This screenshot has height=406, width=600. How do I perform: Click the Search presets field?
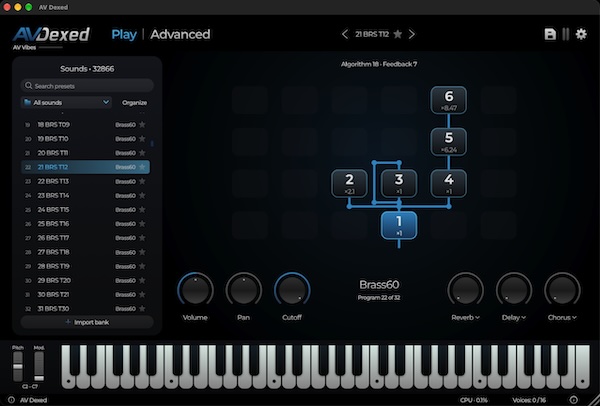pos(87,86)
